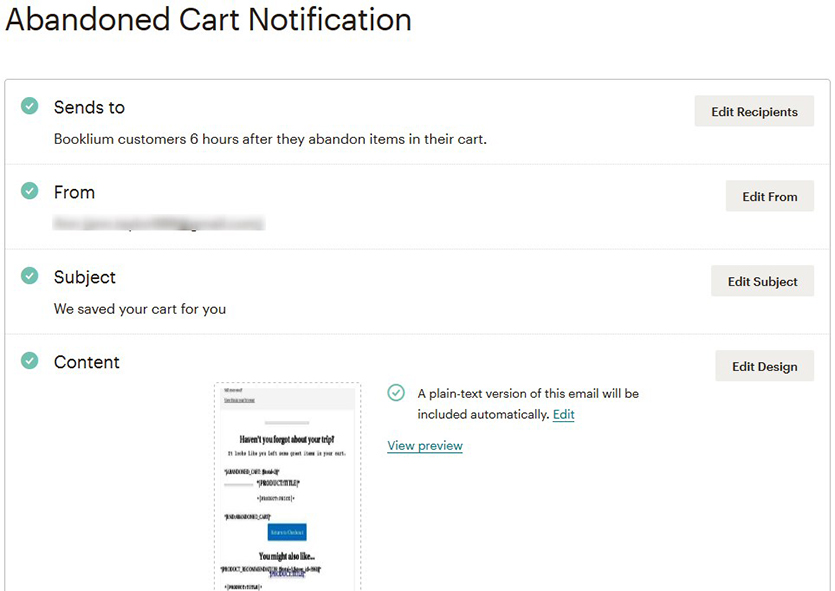Click the Content section heading

(x=87, y=362)
